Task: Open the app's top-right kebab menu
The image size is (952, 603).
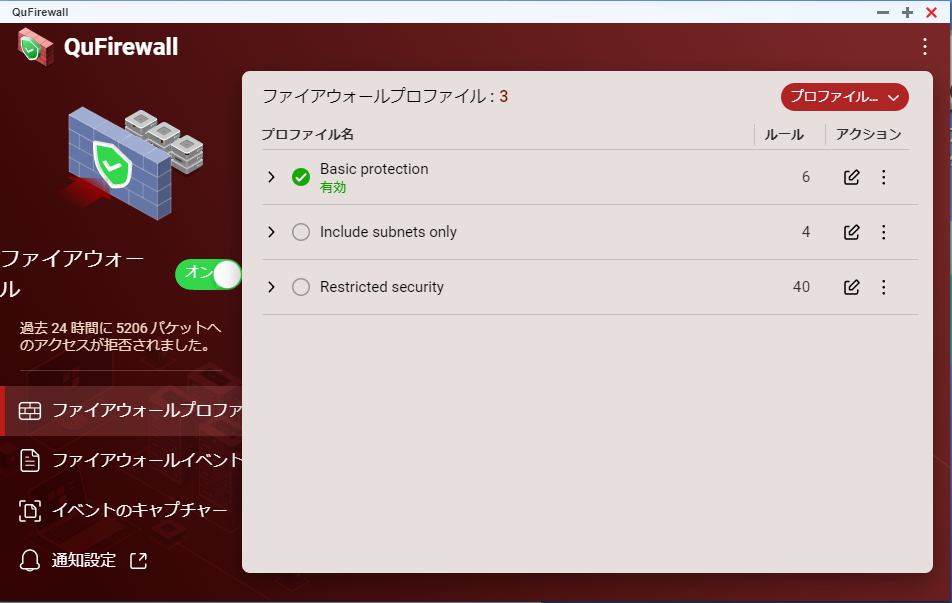Action: (924, 46)
